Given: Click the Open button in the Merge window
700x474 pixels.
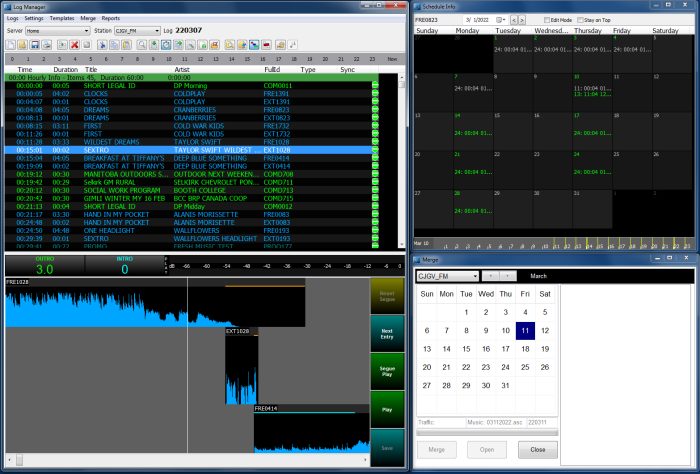Looking at the screenshot, I should pos(487,449).
